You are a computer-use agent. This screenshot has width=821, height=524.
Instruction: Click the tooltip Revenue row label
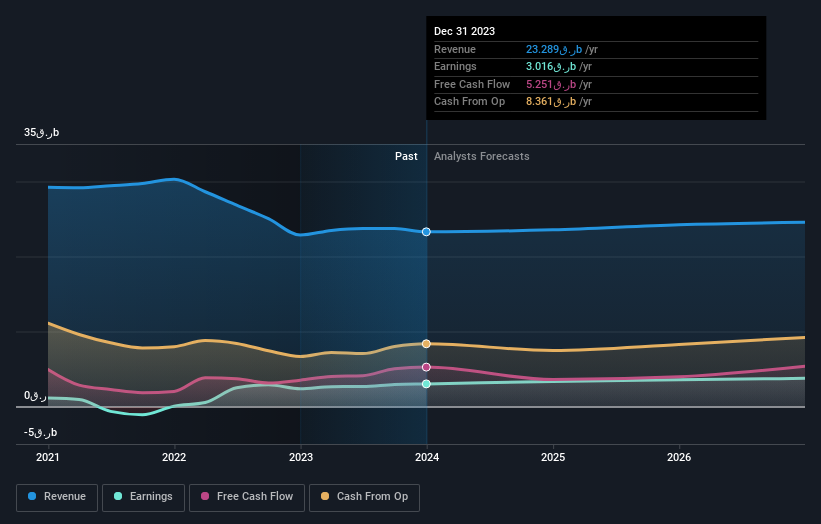pyautogui.click(x=455, y=49)
